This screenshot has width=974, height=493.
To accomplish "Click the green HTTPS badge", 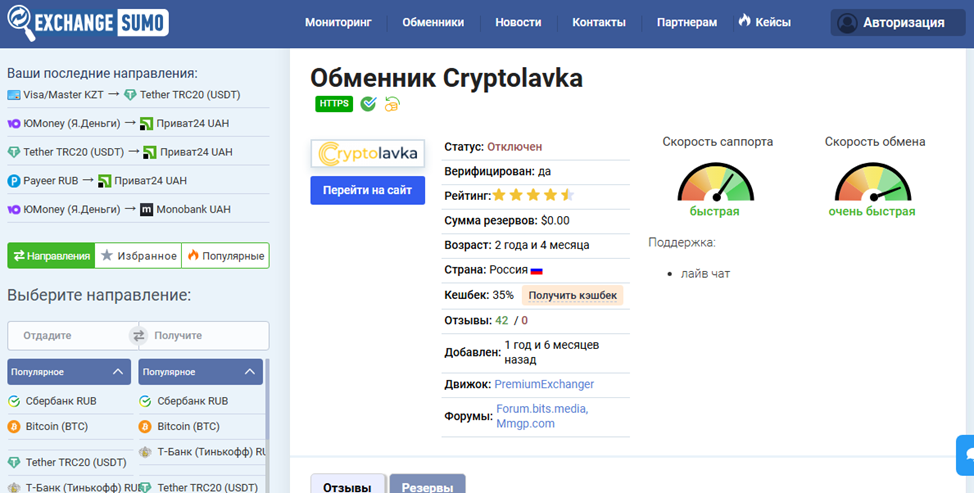I will pyautogui.click(x=334, y=104).
